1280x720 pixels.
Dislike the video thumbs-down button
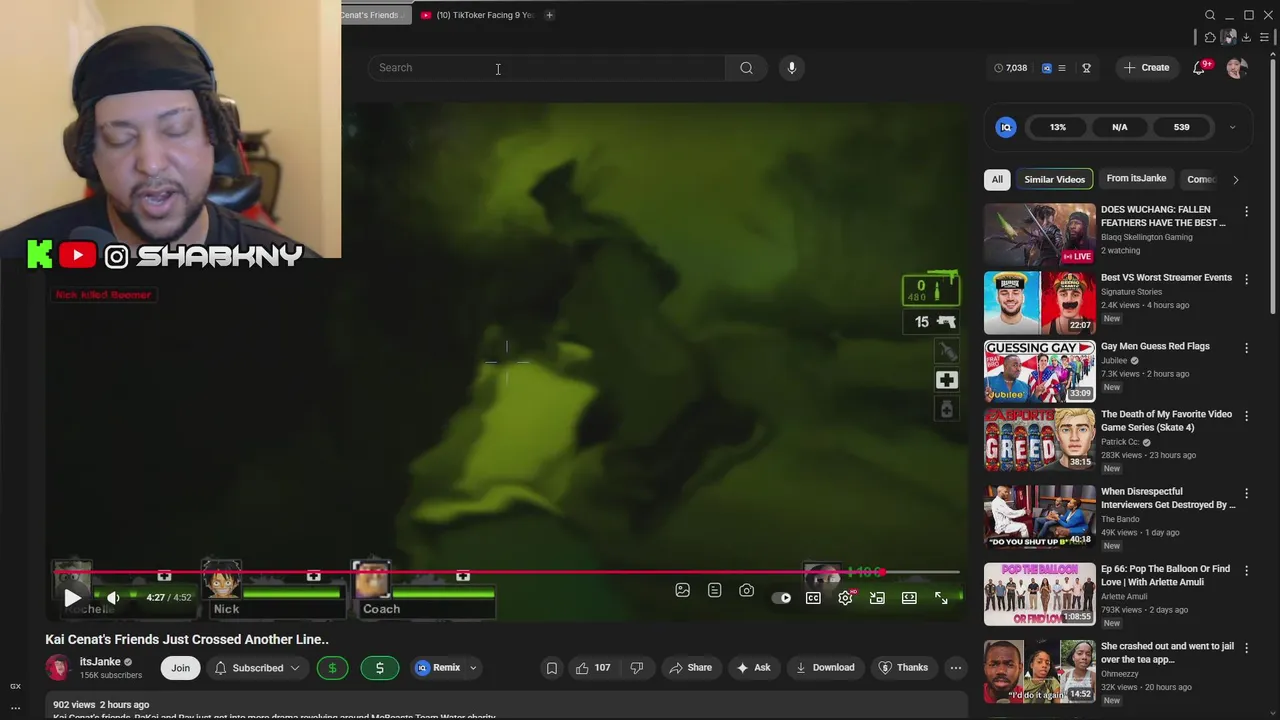(x=636, y=668)
